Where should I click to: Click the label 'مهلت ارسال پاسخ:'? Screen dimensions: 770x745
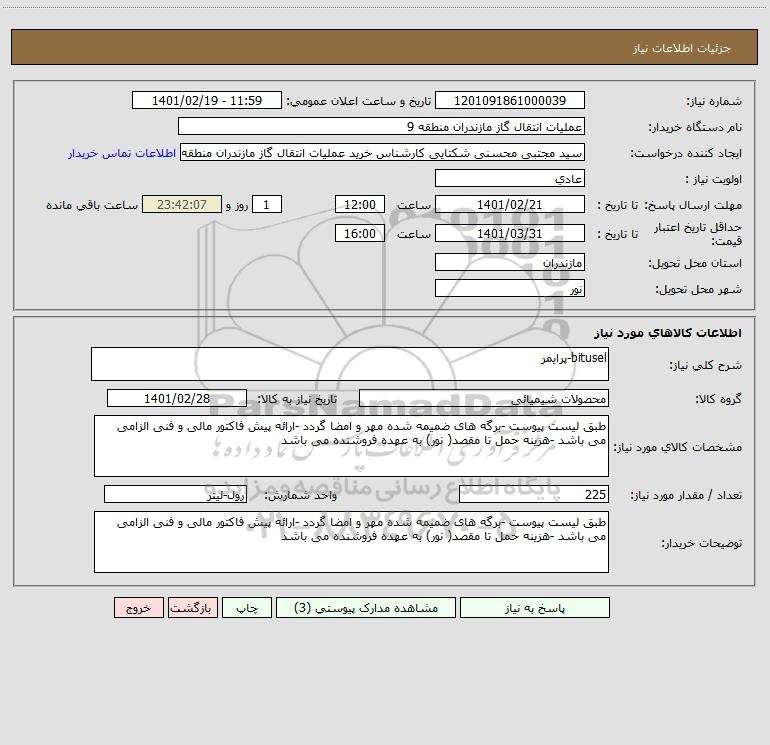click(x=693, y=205)
